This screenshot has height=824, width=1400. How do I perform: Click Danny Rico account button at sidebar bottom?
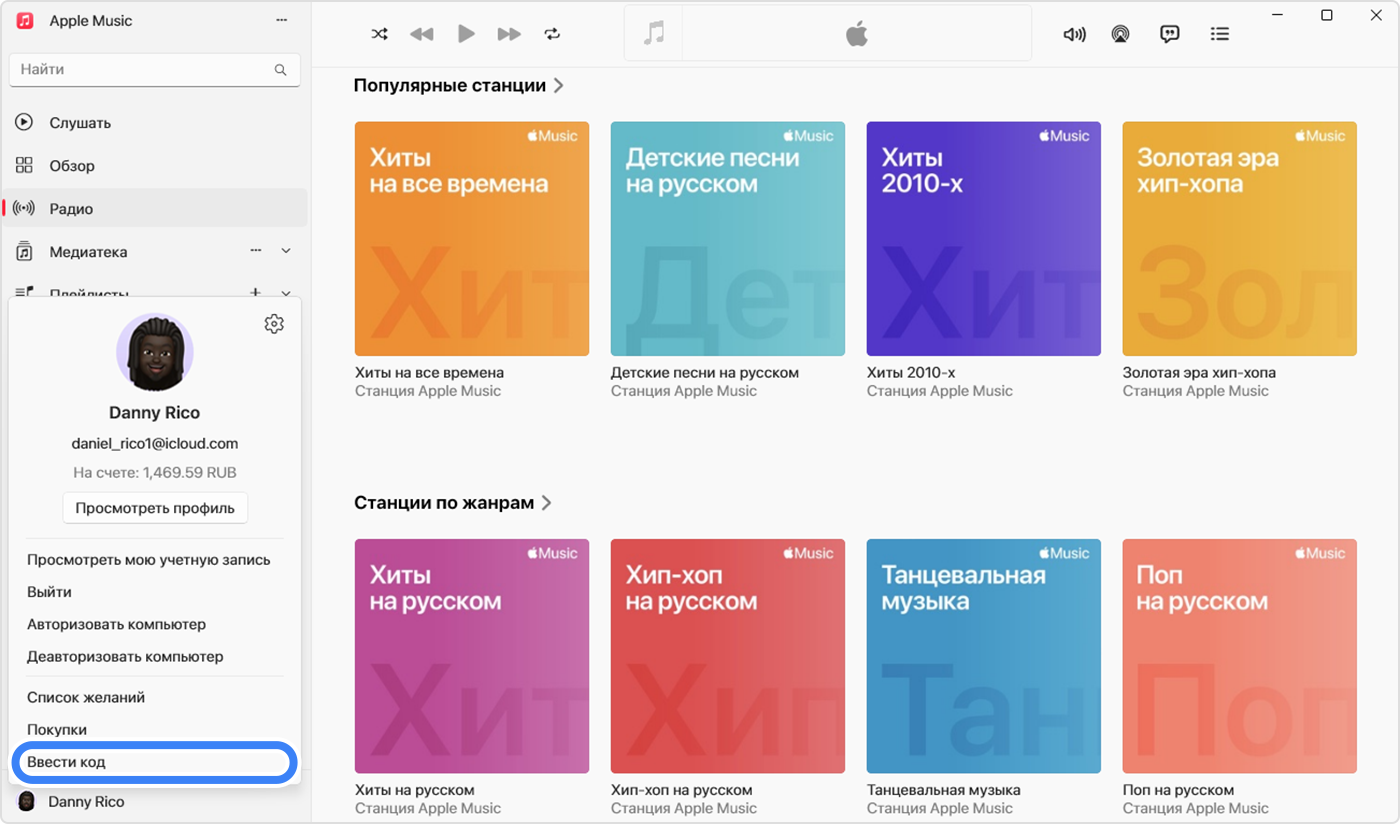tap(155, 802)
